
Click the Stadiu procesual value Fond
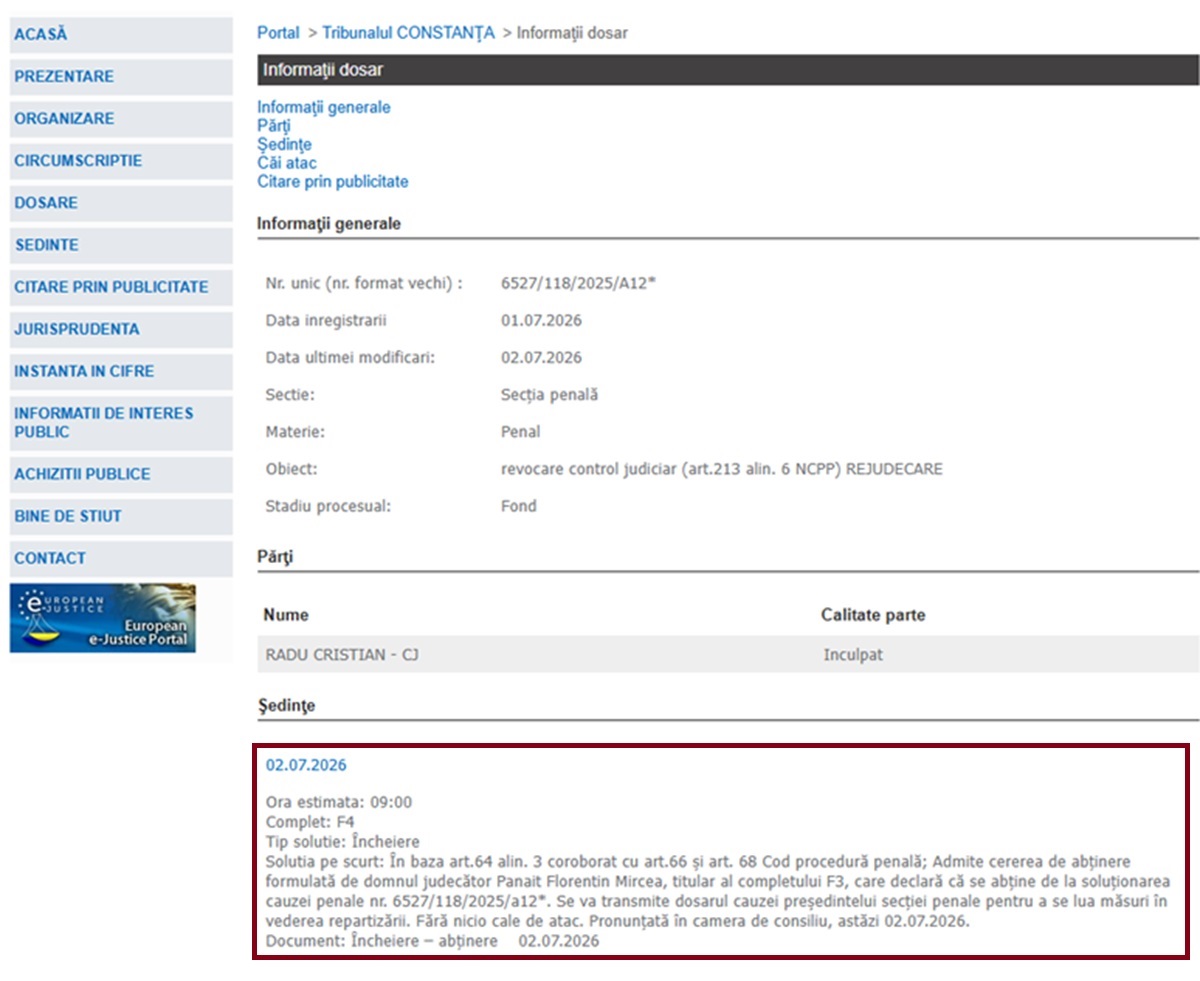(518, 506)
